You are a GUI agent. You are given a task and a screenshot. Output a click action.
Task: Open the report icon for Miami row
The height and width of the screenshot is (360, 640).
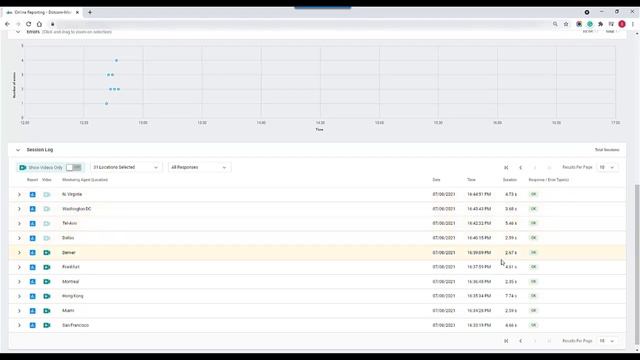click(x=33, y=311)
